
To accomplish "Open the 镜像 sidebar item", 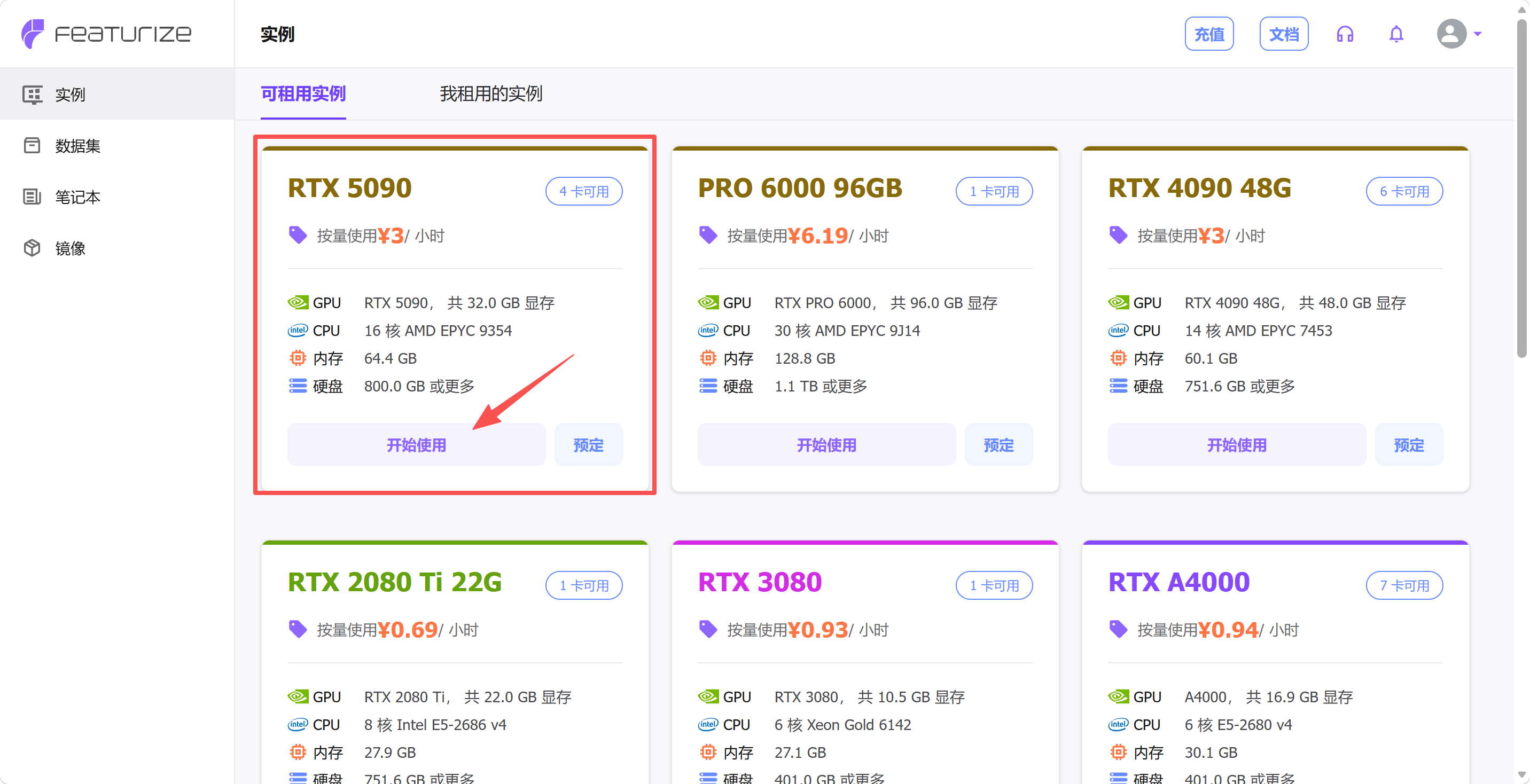I will click(117, 248).
